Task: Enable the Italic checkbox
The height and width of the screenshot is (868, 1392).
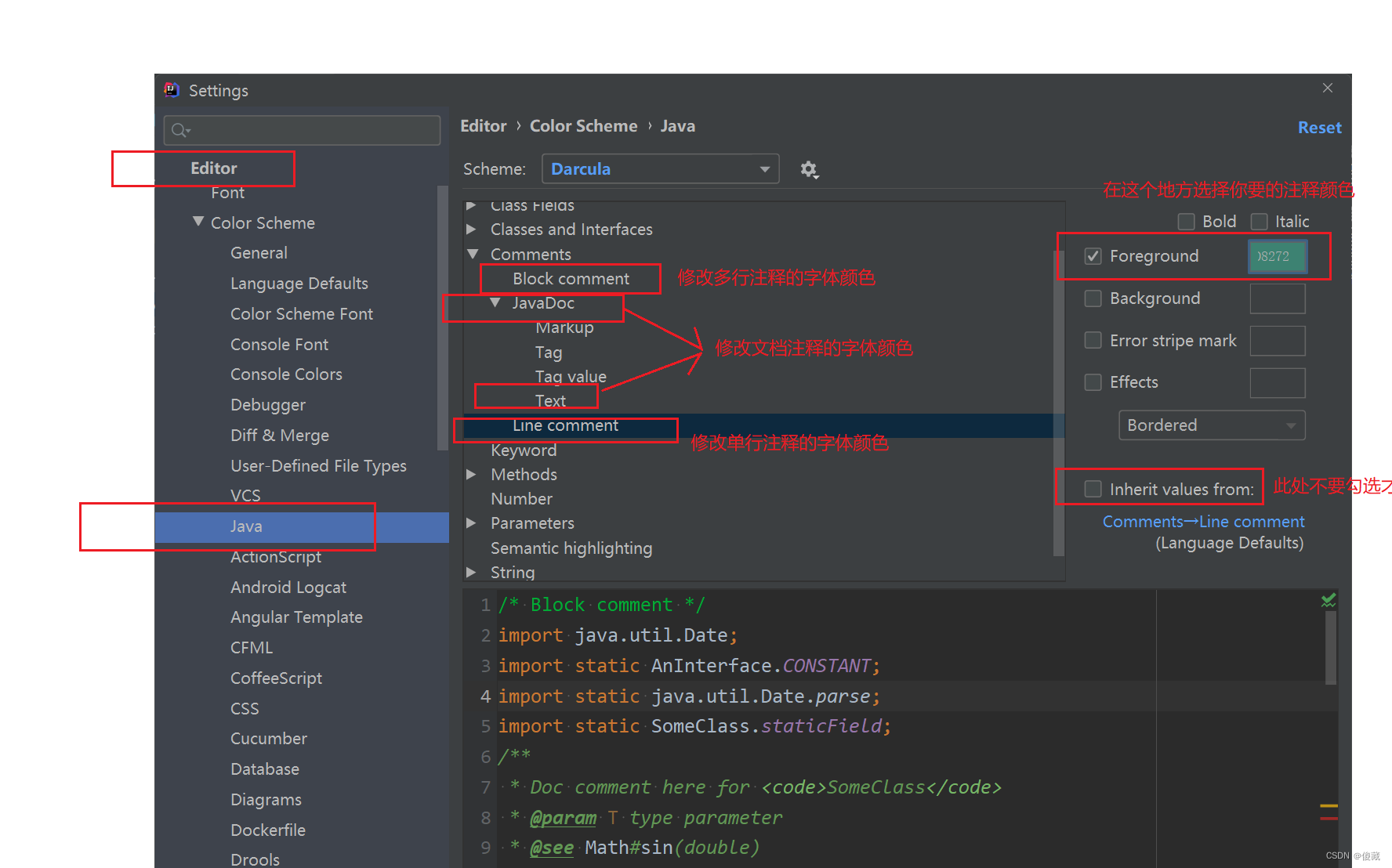Action: pyautogui.click(x=1259, y=222)
